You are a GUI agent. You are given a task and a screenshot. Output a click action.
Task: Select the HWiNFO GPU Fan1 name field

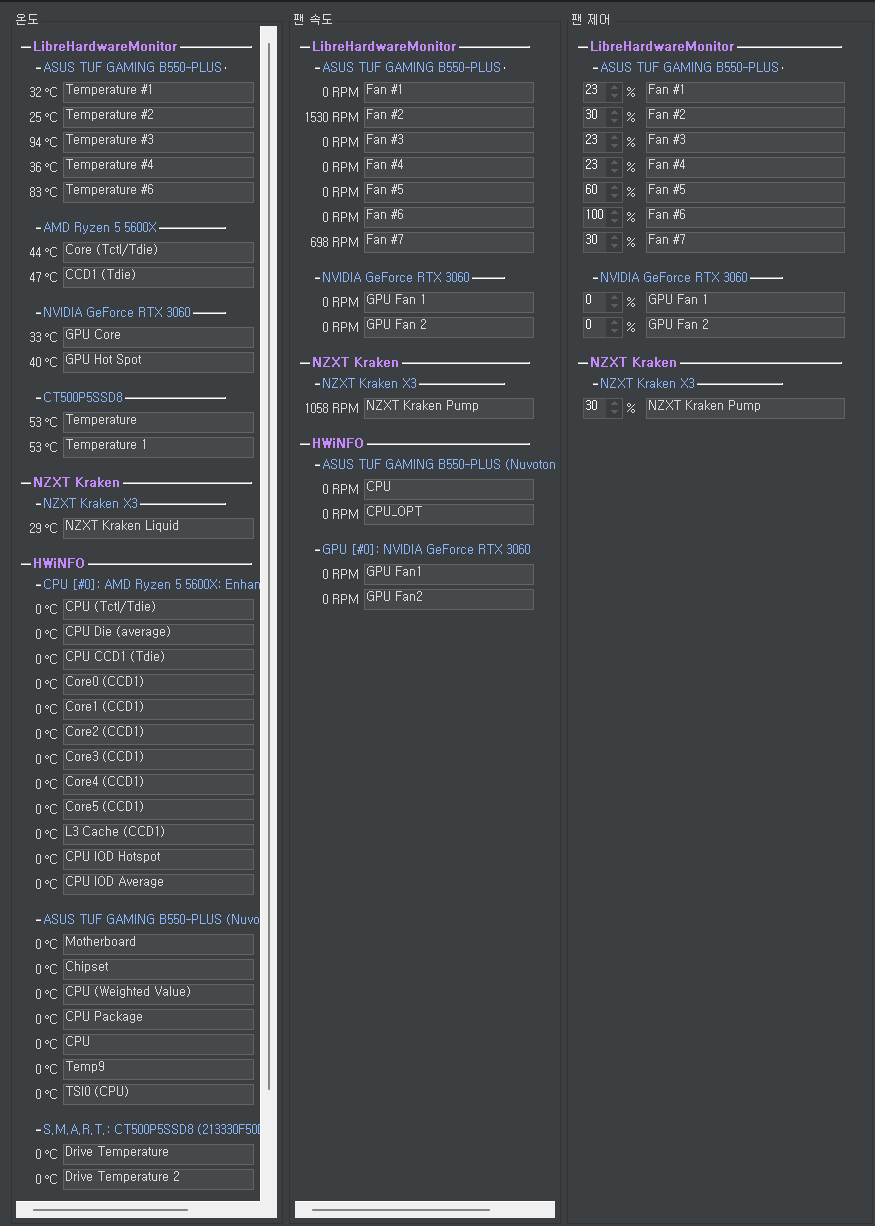click(448, 574)
